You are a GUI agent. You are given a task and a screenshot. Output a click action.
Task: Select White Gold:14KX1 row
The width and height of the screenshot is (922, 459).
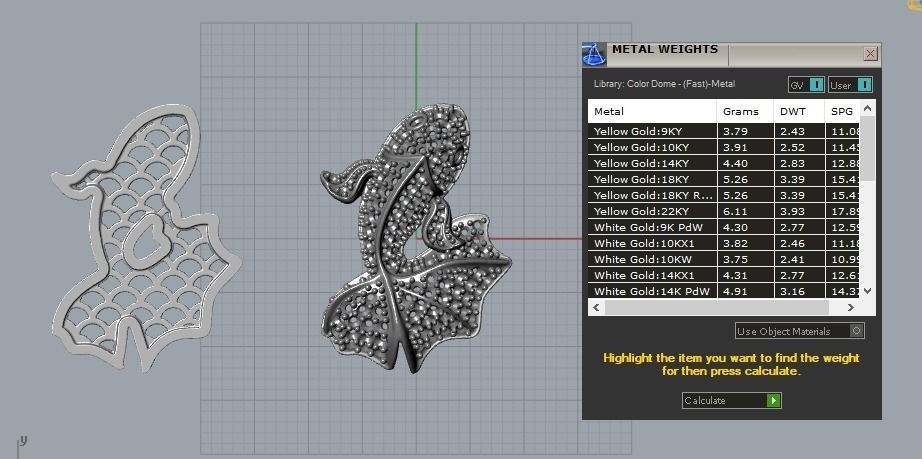pos(724,275)
